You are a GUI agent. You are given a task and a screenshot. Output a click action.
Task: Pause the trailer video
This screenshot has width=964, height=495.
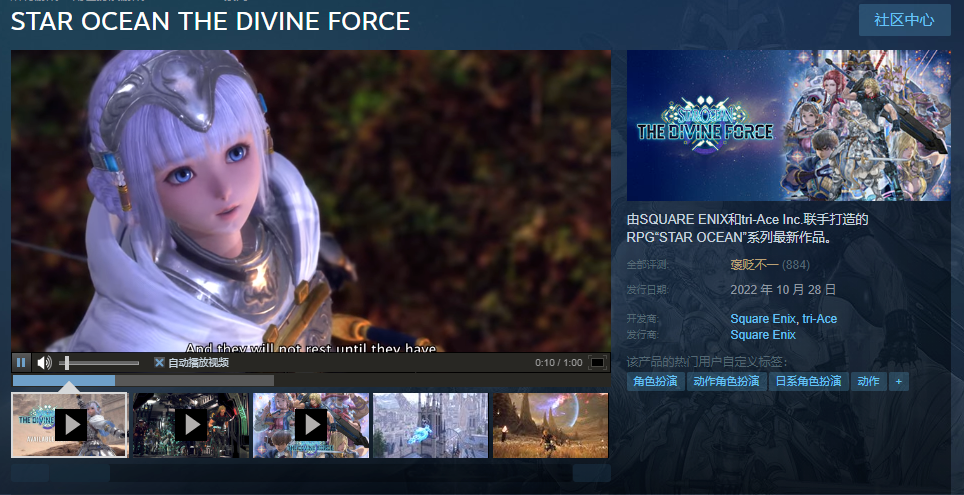pos(21,362)
